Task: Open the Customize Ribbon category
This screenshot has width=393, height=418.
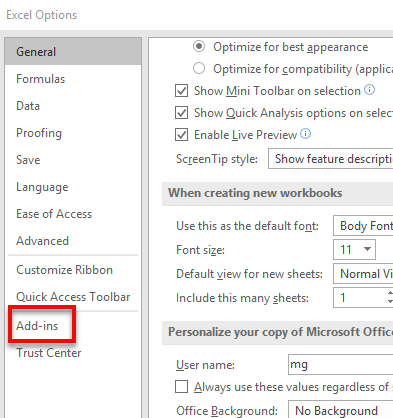Action: point(65,270)
